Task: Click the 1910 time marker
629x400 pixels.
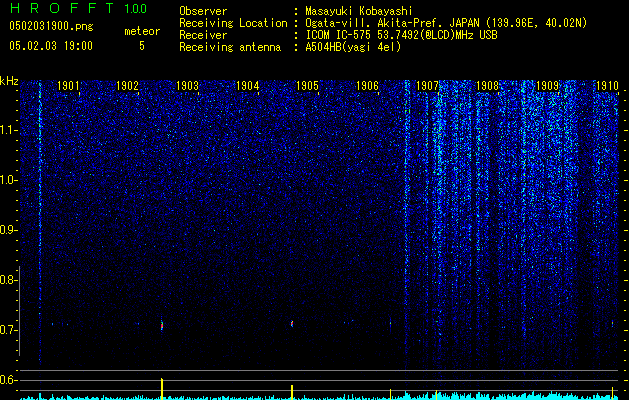Action: tap(607, 85)
